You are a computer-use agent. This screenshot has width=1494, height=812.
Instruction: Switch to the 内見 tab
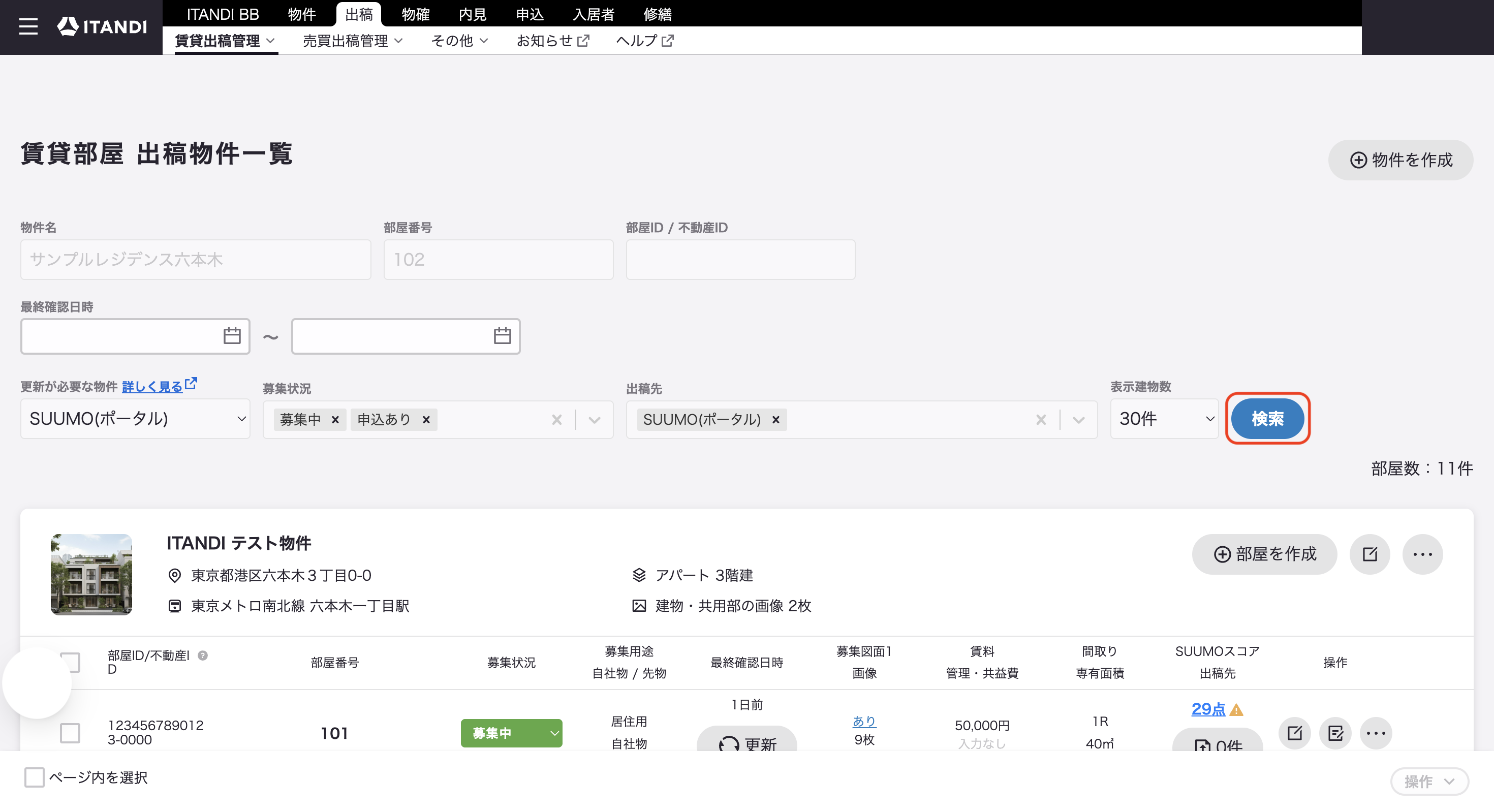pos(473,14)
